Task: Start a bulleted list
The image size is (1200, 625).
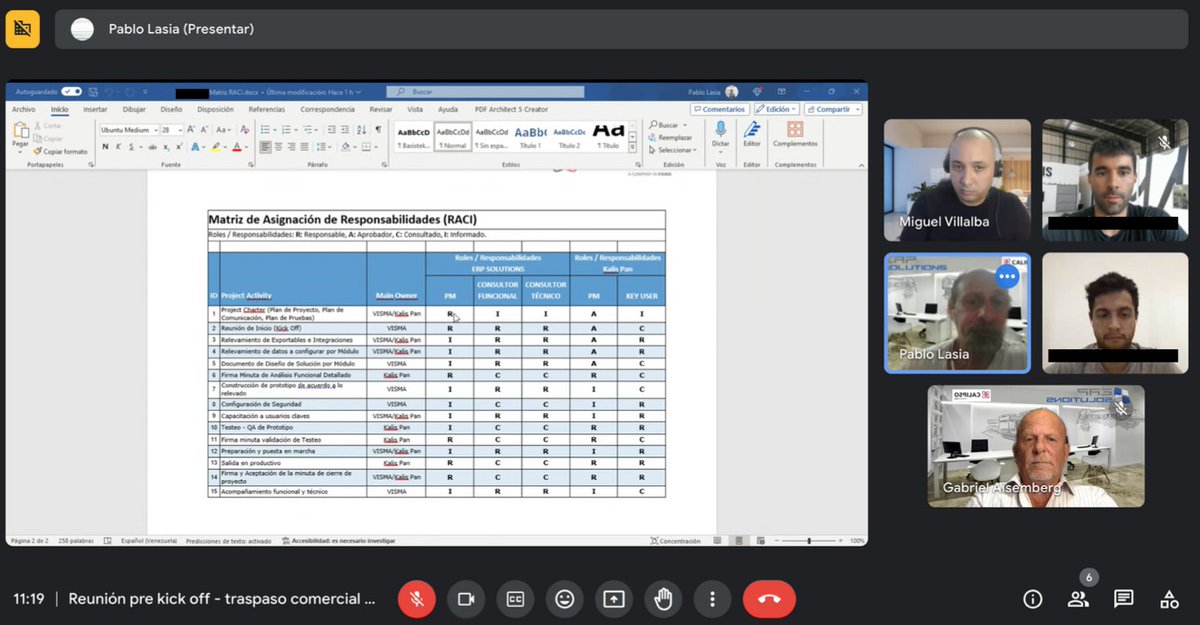Action: [265, 130]
